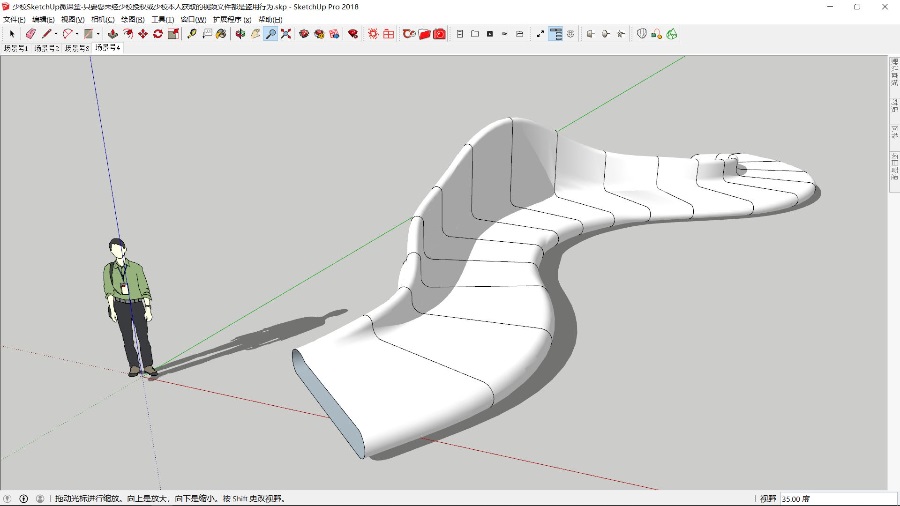The width and height of the screenshot is (900, 506).
Task: Click the green lock with orange dot icon
Action: tap(657, 34)
